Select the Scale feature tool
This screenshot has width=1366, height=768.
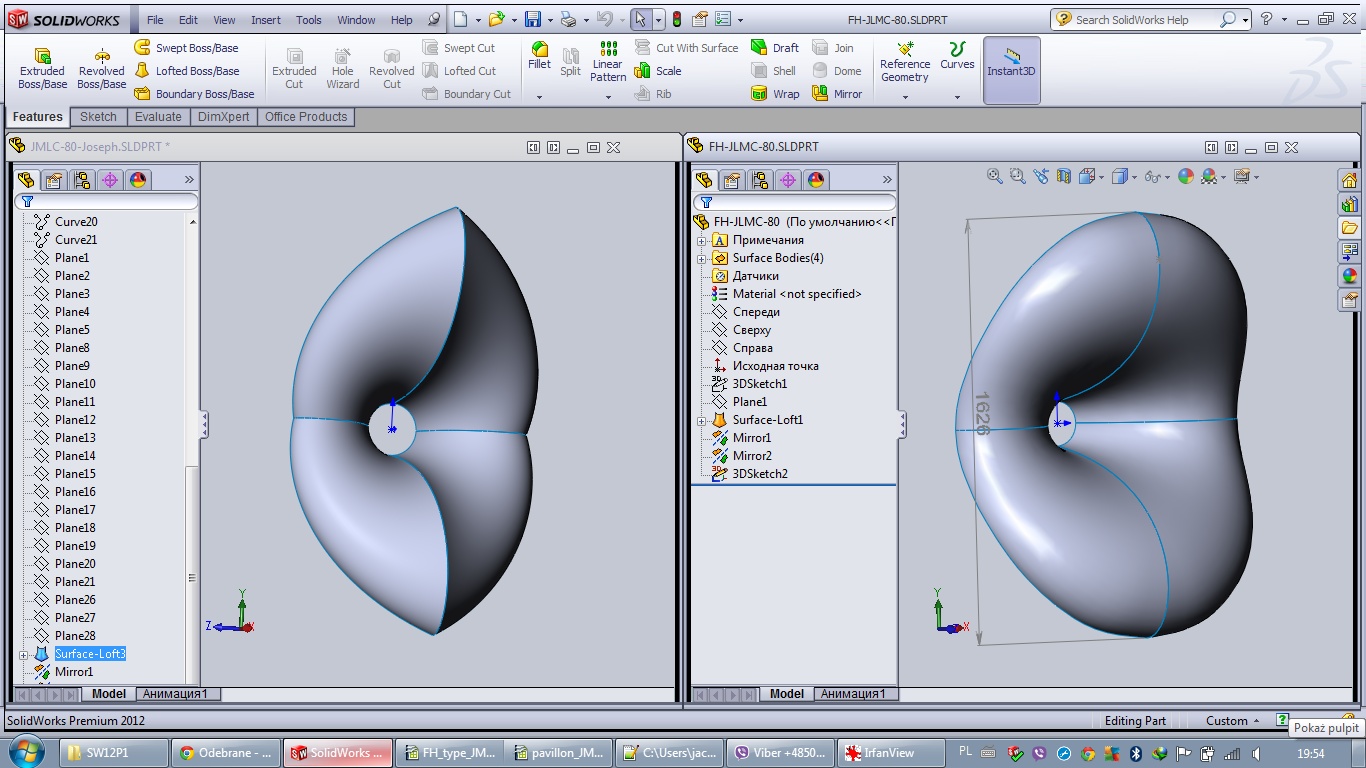click(x=658, y=71)
